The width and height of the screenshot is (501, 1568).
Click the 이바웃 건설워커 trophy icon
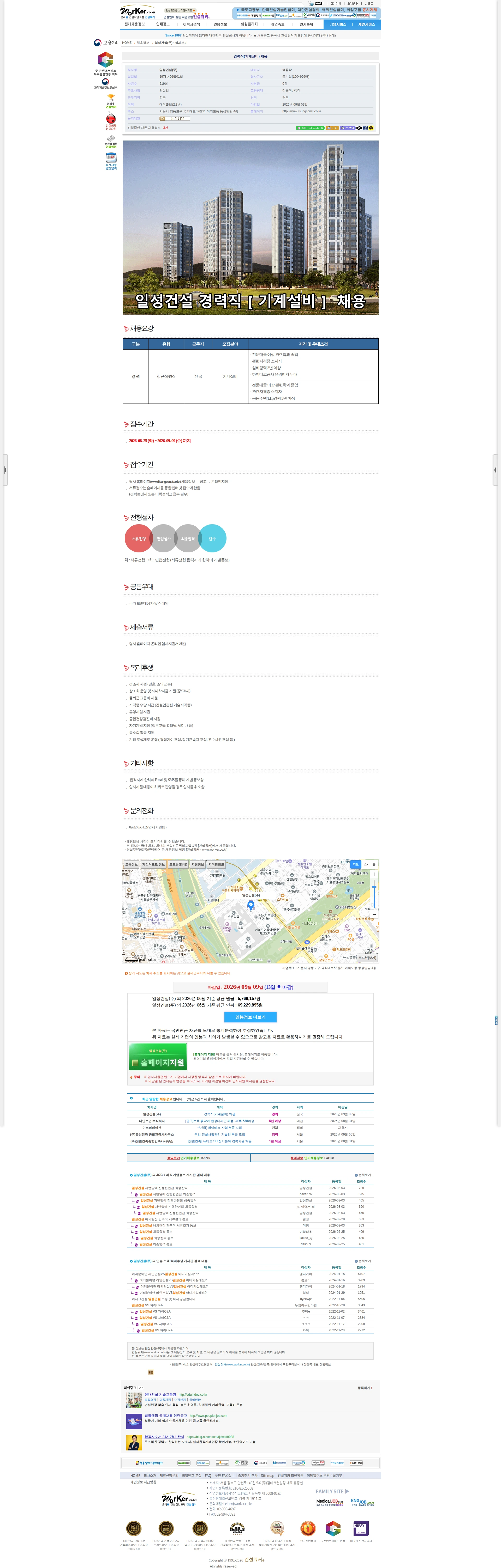click(111, 101)
